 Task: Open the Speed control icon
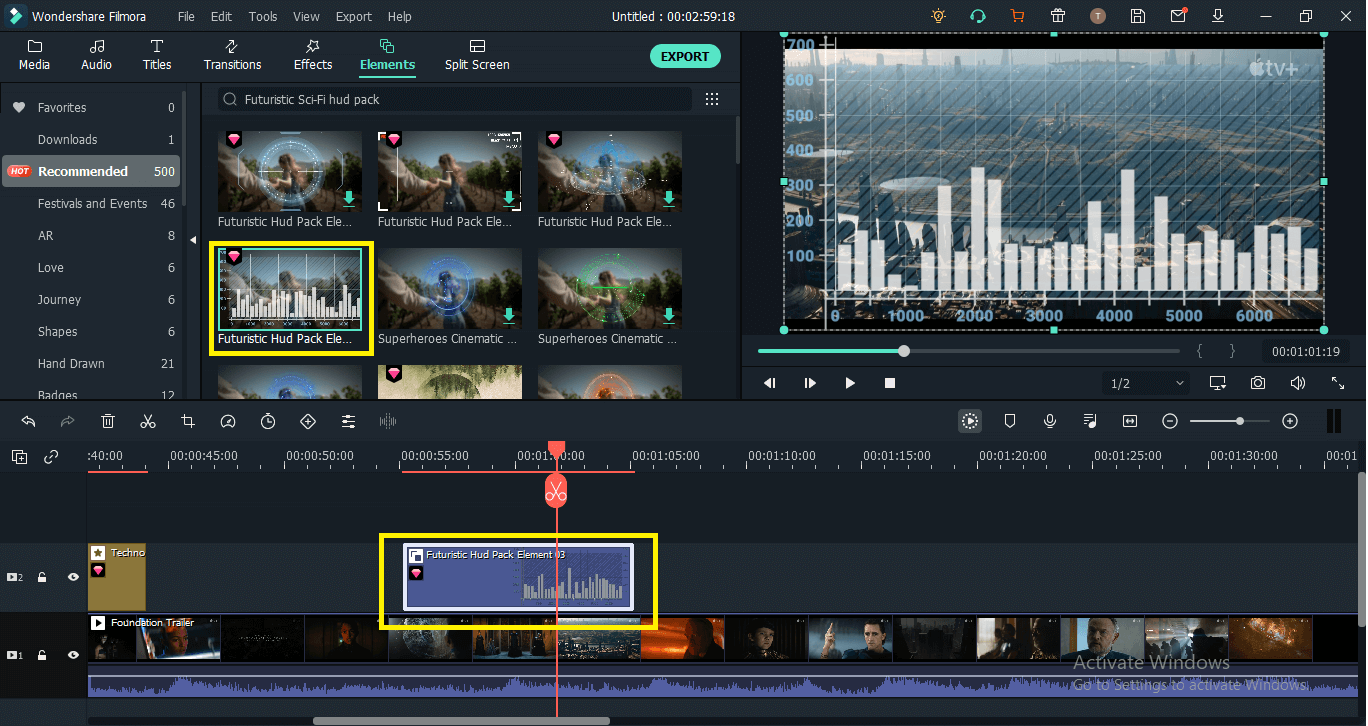tap(228, 421)
